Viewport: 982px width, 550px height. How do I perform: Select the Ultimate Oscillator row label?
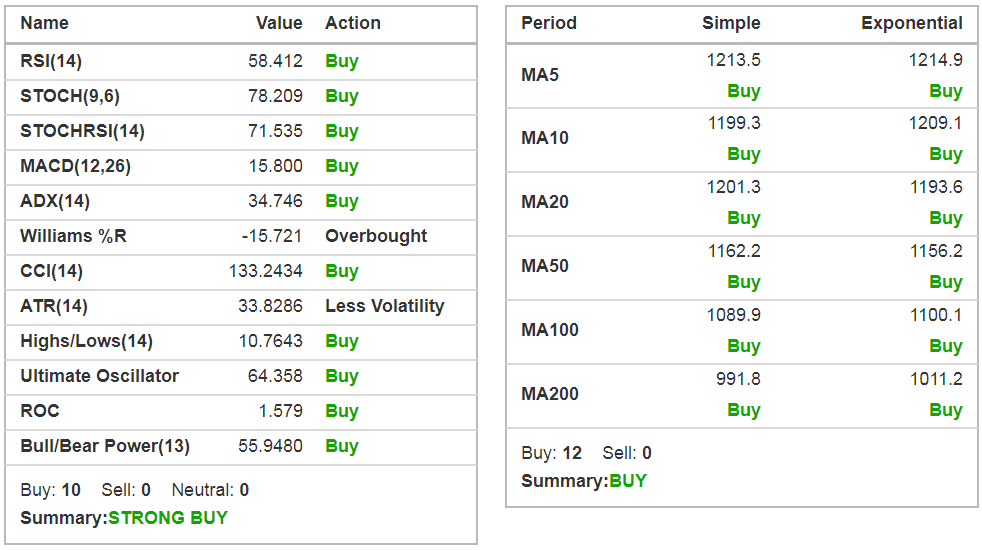point(99,376)
